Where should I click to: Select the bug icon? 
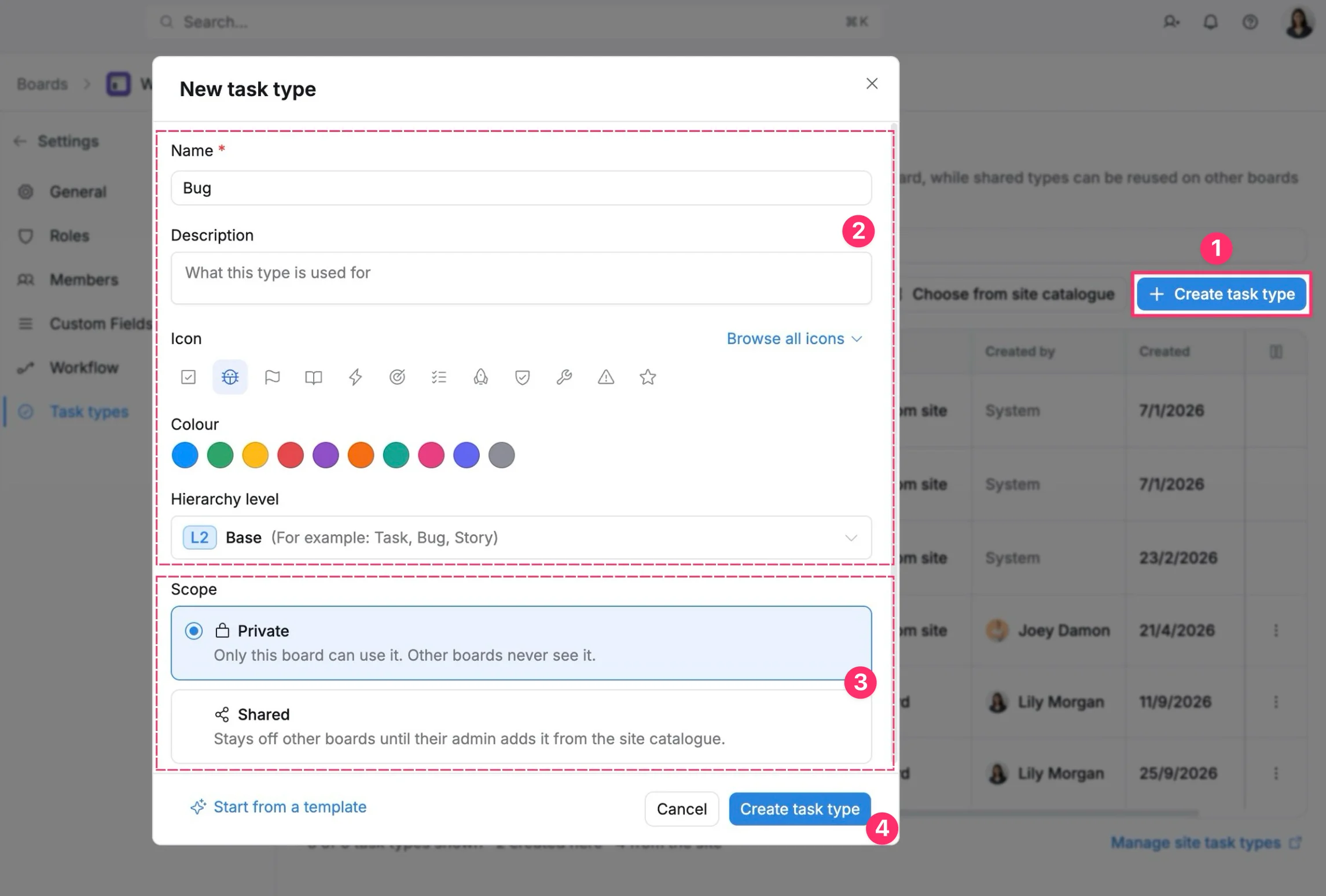coord(230,377)
